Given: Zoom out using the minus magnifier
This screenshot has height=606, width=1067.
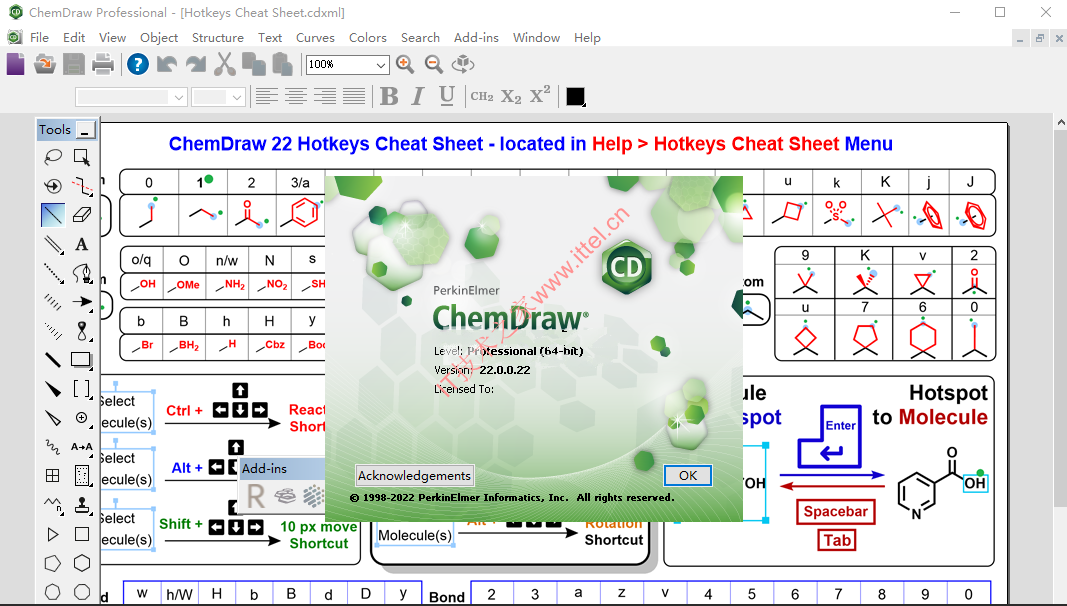Looking at the screenshot, I should click(433, 64).
